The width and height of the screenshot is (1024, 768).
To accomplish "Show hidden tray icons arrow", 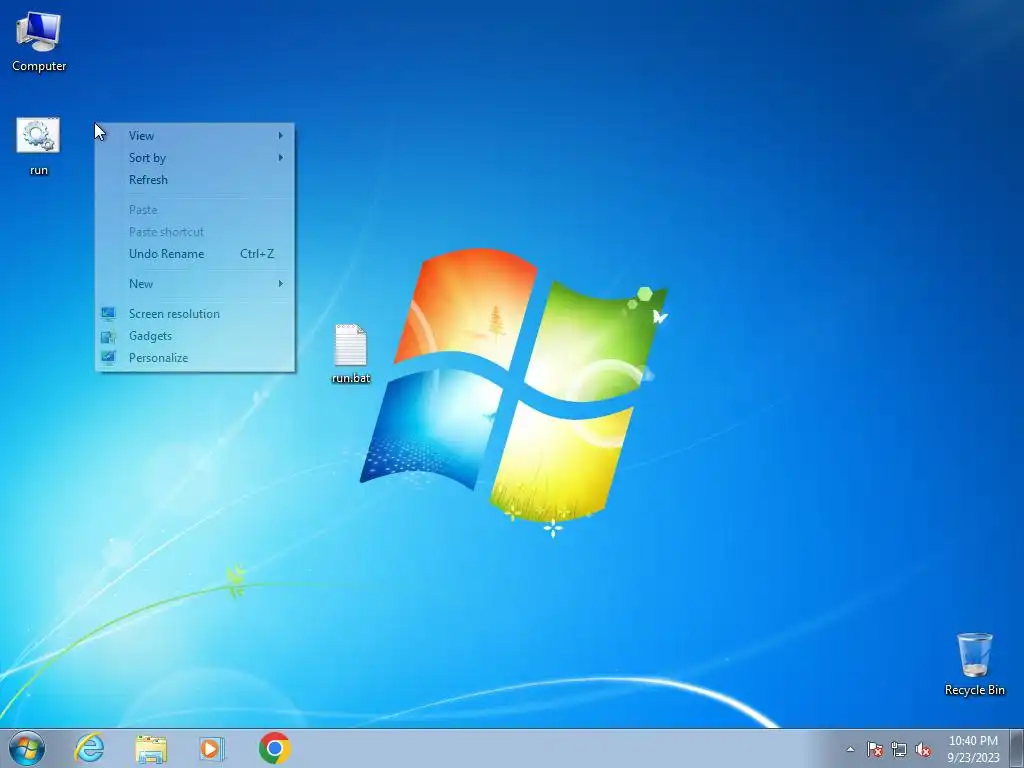I will point(850,749).
